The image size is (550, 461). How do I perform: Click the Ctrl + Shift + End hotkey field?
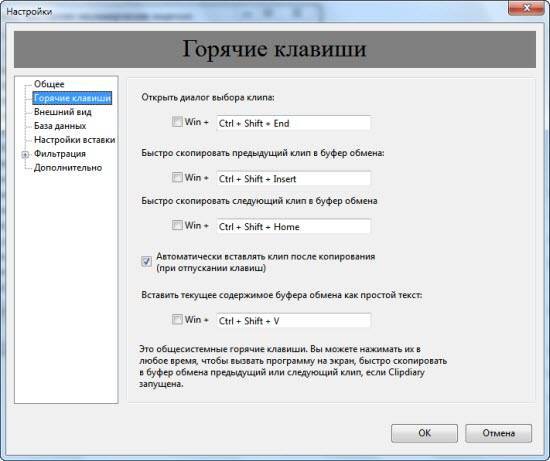coord(294,123)
